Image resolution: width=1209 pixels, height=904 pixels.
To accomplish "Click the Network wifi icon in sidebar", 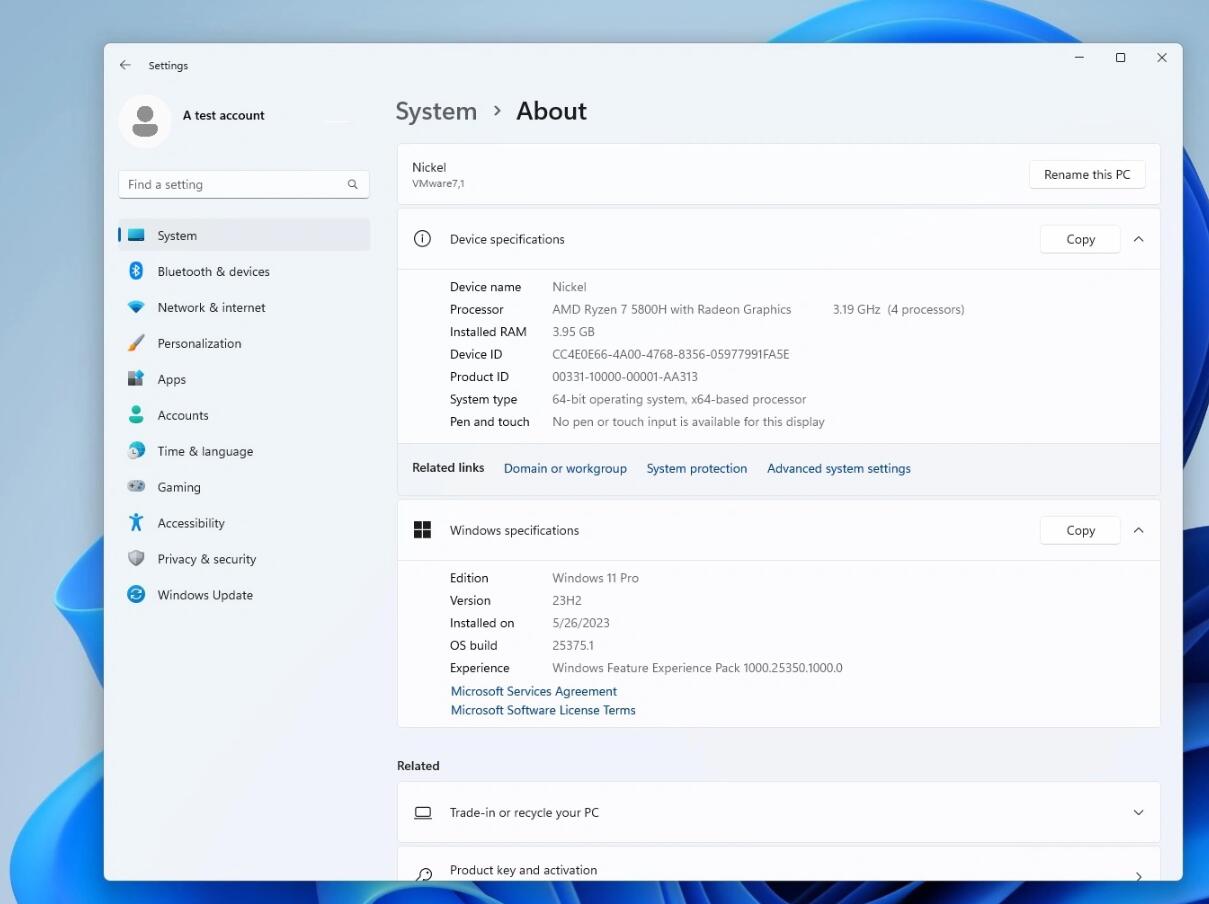I will pyautogui.click(x=136, y=308).
